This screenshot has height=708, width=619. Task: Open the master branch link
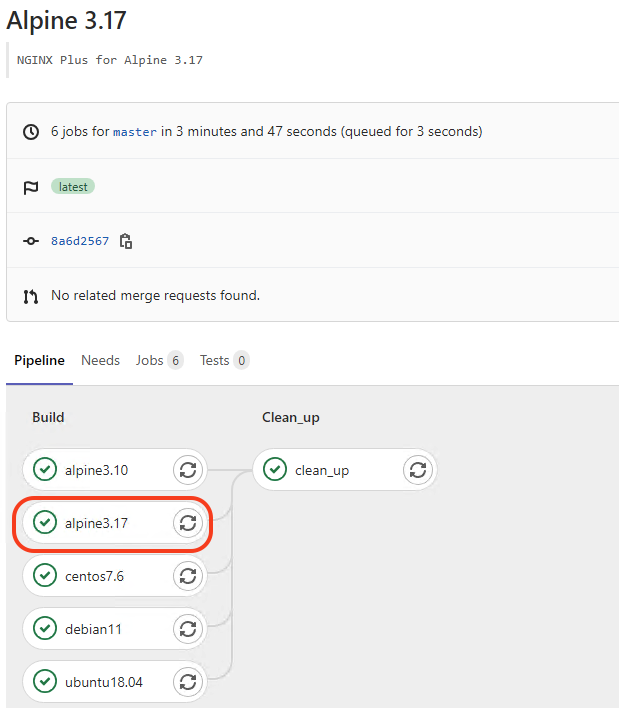[135, 132]
